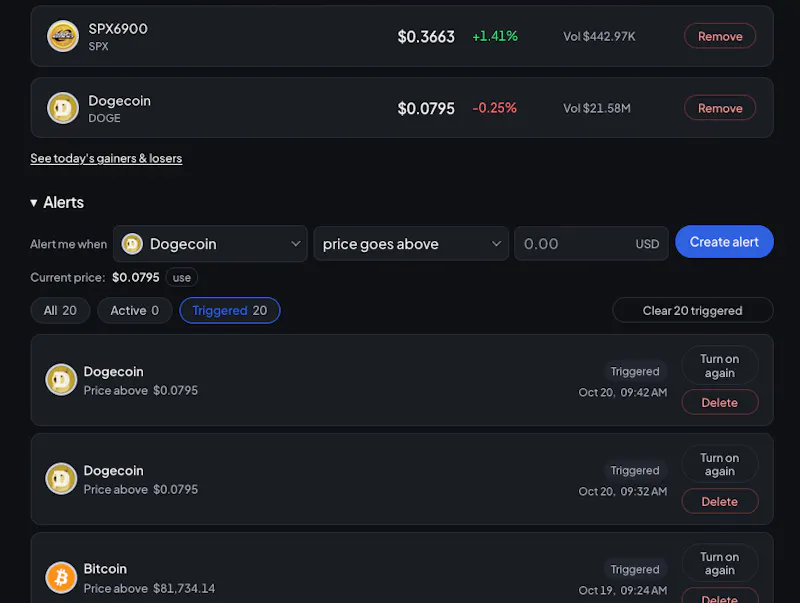Click the Oct 20, 09:42 AM timestamp
The width and height of the screenshot is (800, 603).
pos(622,392)
